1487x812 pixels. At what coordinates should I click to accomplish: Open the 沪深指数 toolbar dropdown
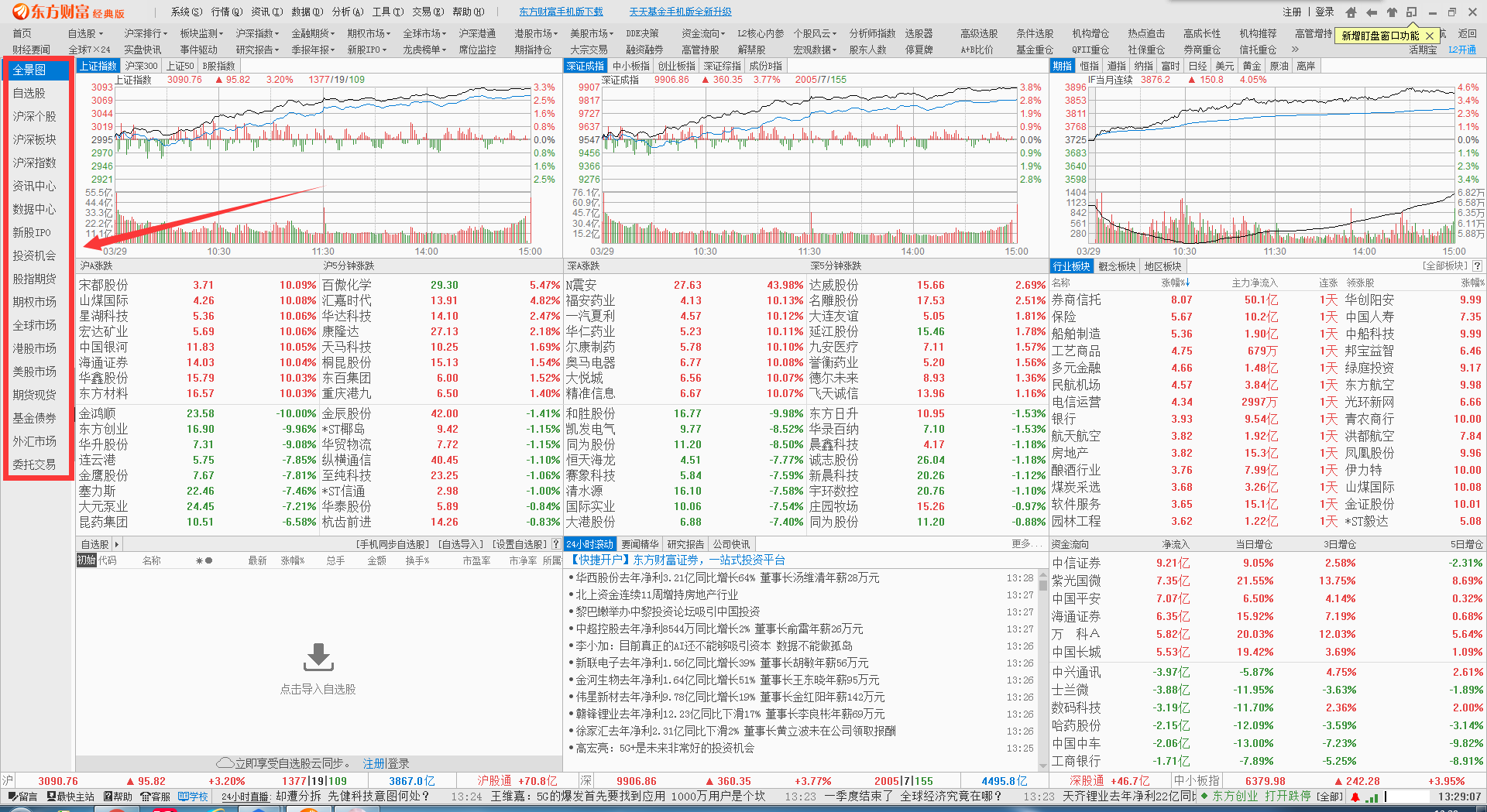257,34
